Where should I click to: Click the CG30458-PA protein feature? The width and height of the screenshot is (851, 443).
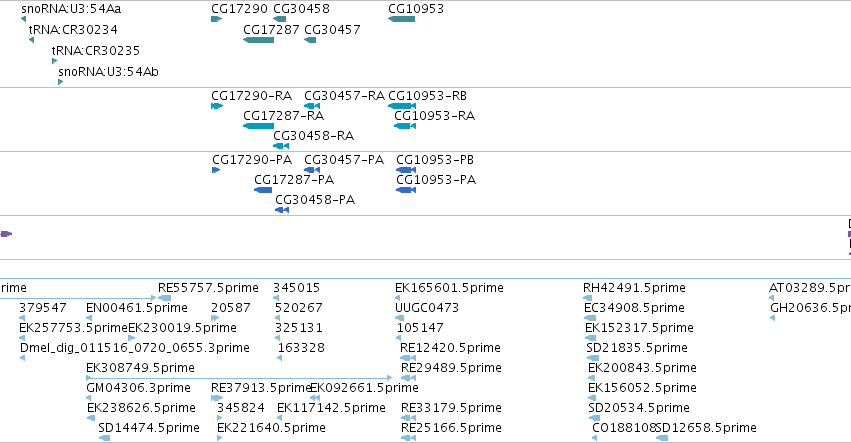tap(282, 210)
